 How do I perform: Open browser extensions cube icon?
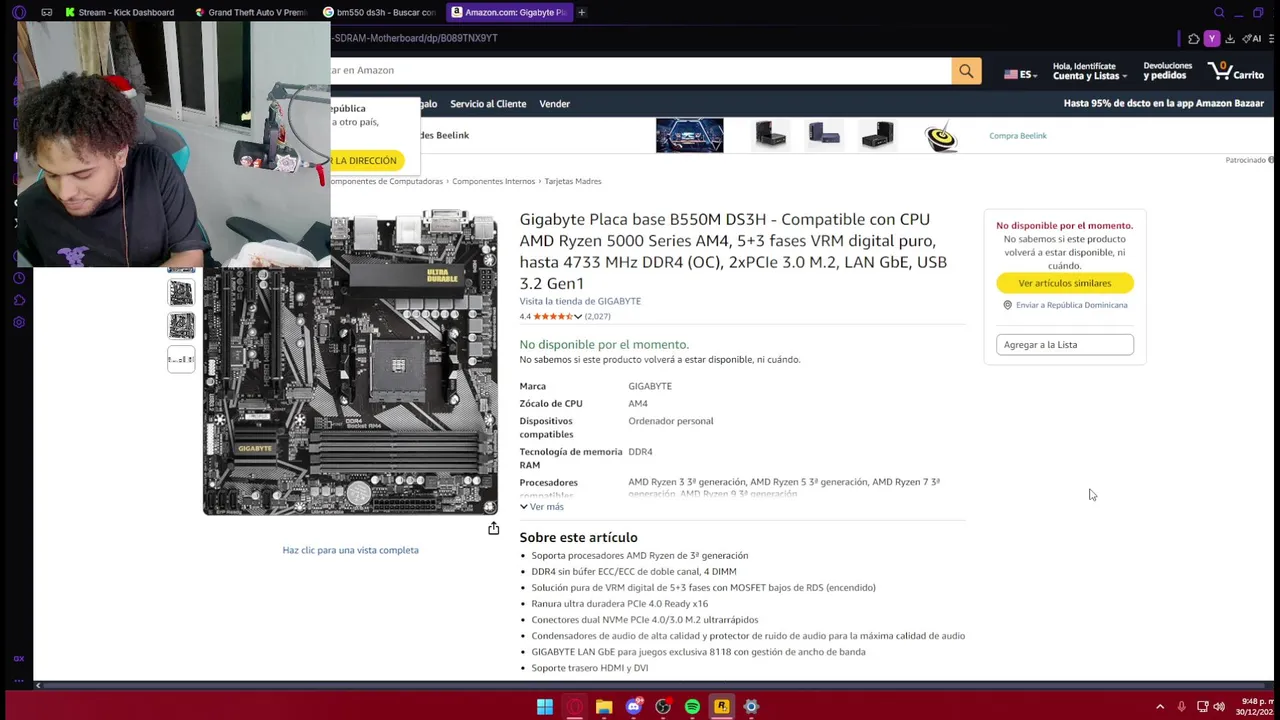click(x=1194, y=39)
